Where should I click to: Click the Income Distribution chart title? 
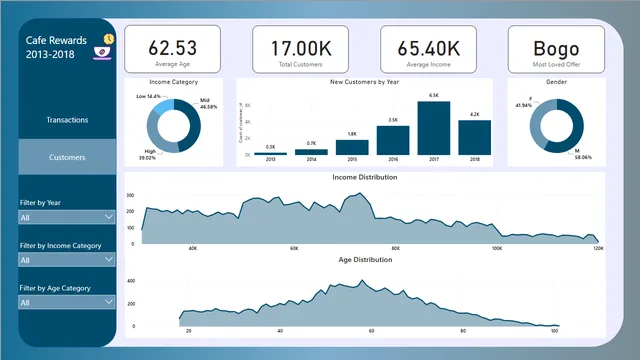(x=364, y=177)
